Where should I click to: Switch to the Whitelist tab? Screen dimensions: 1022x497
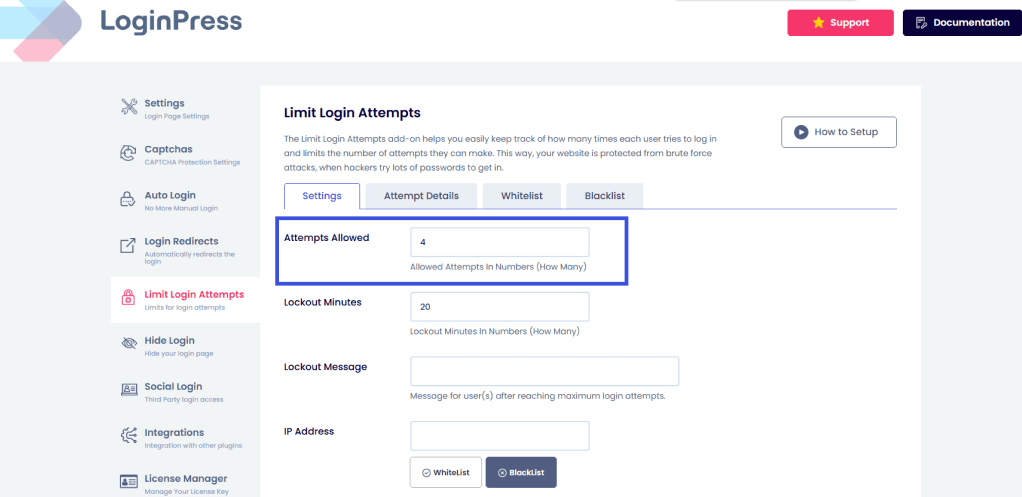pyautogui.click(x=521, y=196)
